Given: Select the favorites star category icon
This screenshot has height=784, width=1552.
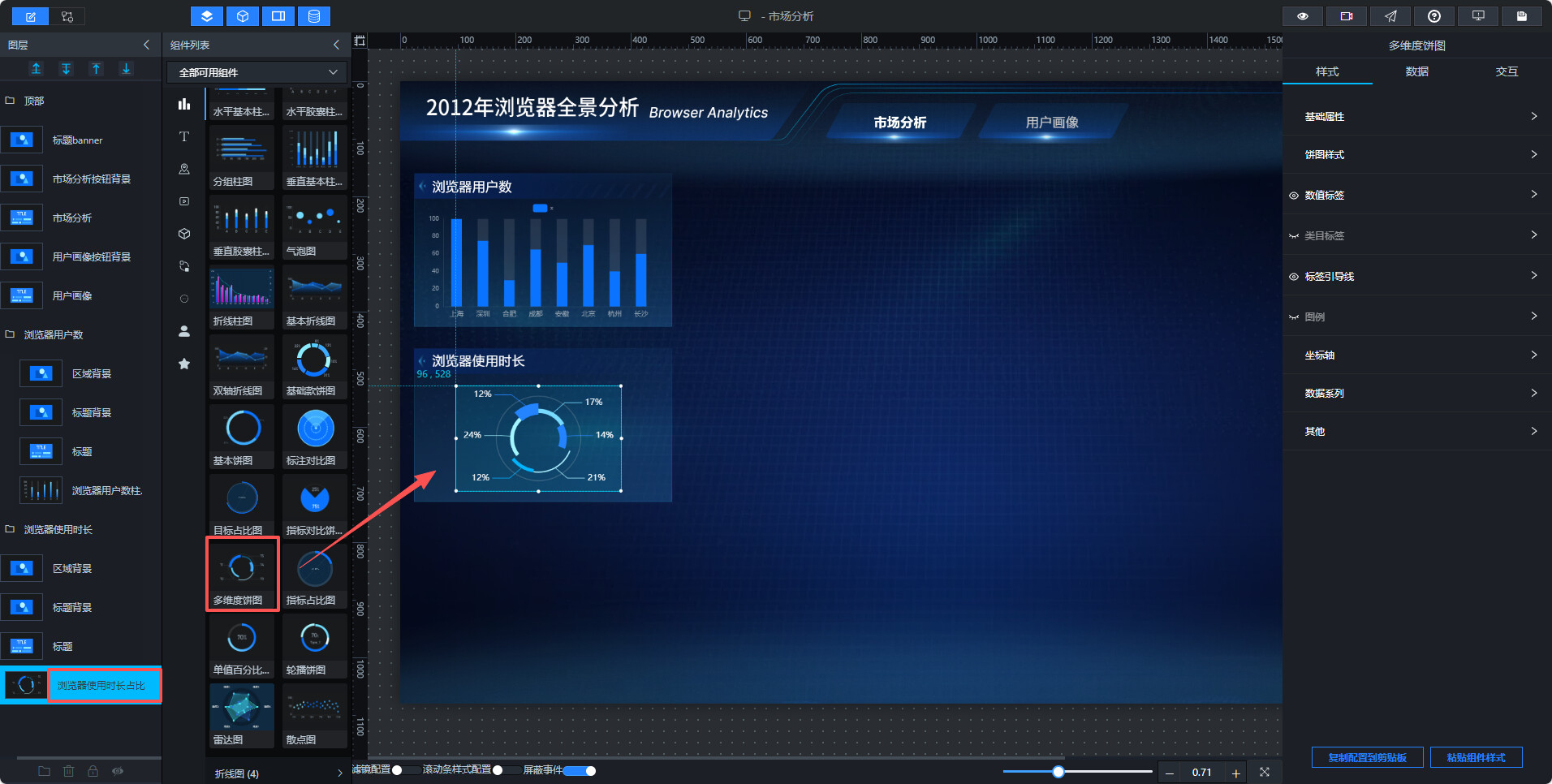Looking at the screenshot, I should point(184,364).
